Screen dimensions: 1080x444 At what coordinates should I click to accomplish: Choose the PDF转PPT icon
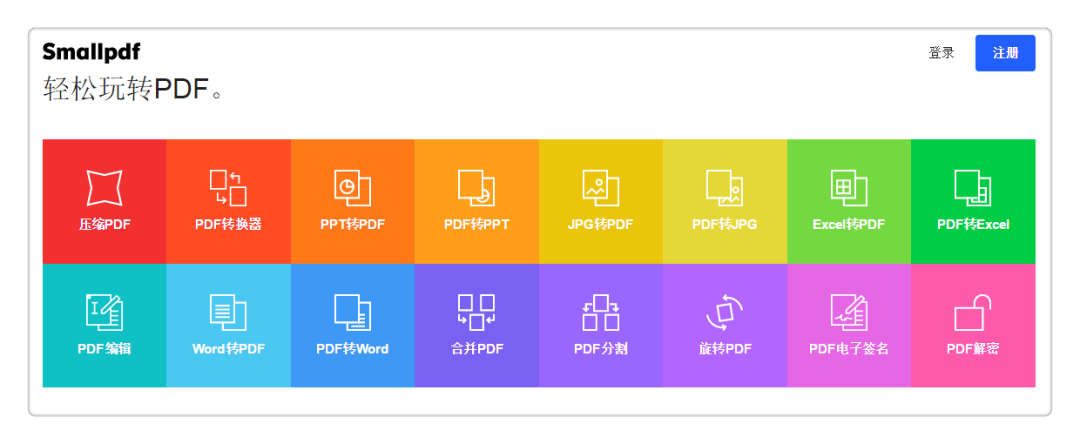[476, 187]
